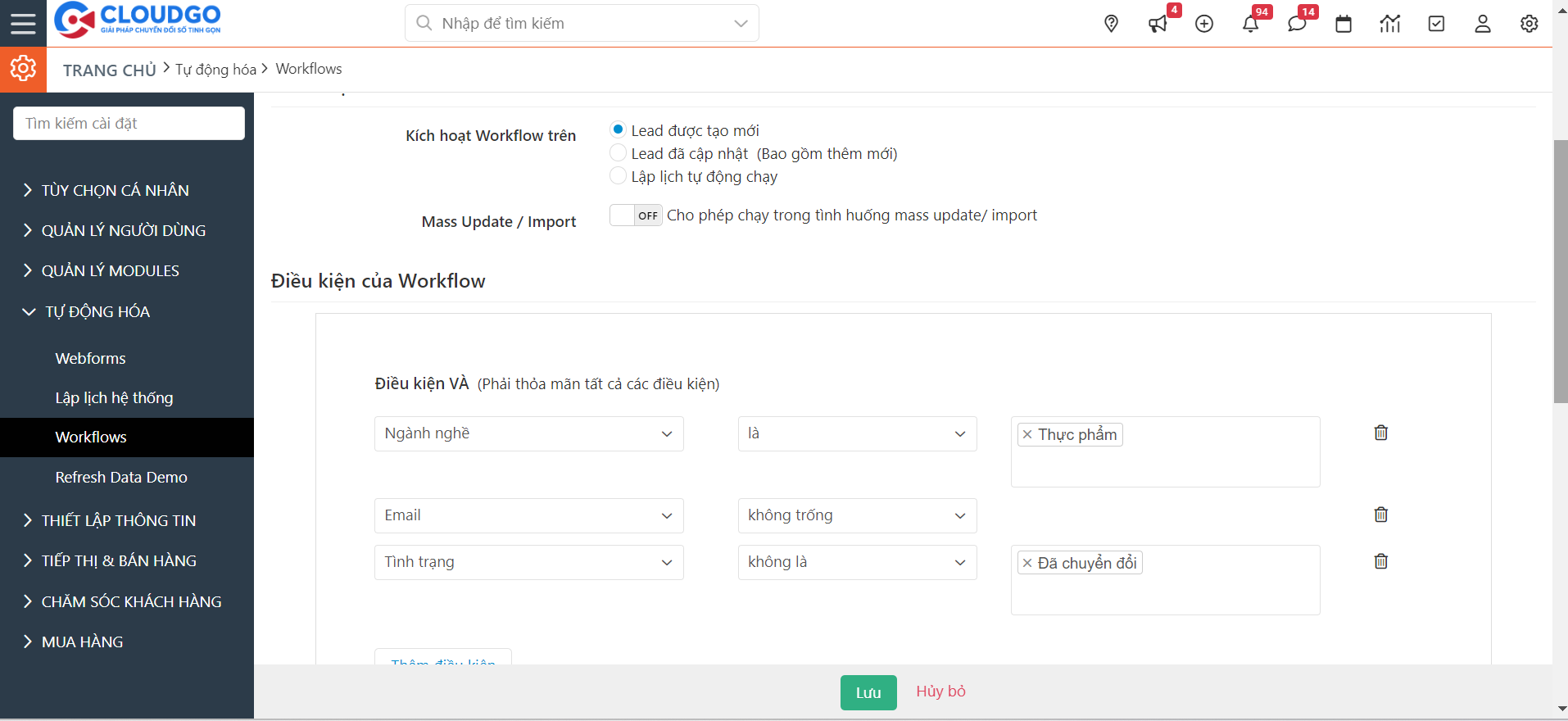Image resolution: width=1568 pixels, height=721 pixels.
Task: Open Webforms in the sidebar menu
Action: tap(90, 358)
